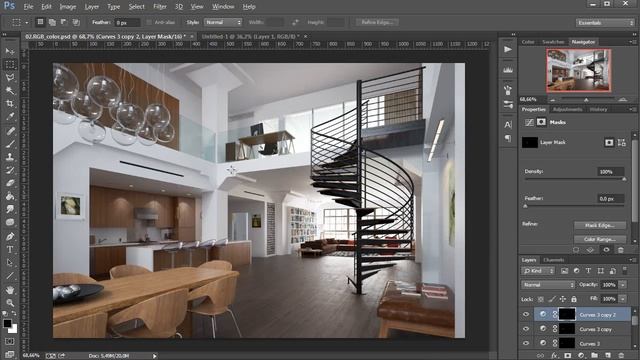Select the History Brush tool
Viewport: 640px width, 360px height.
(10, 170)
